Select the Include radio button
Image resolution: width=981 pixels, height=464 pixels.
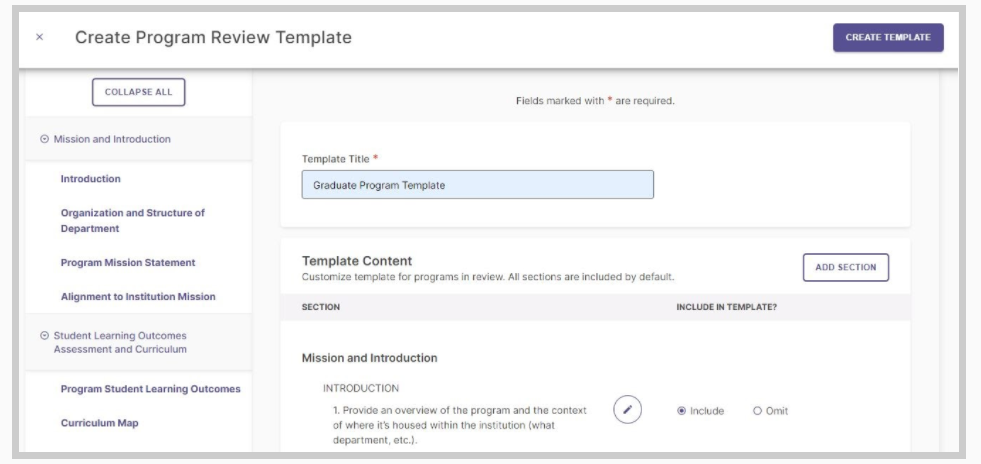click(681, 411)
